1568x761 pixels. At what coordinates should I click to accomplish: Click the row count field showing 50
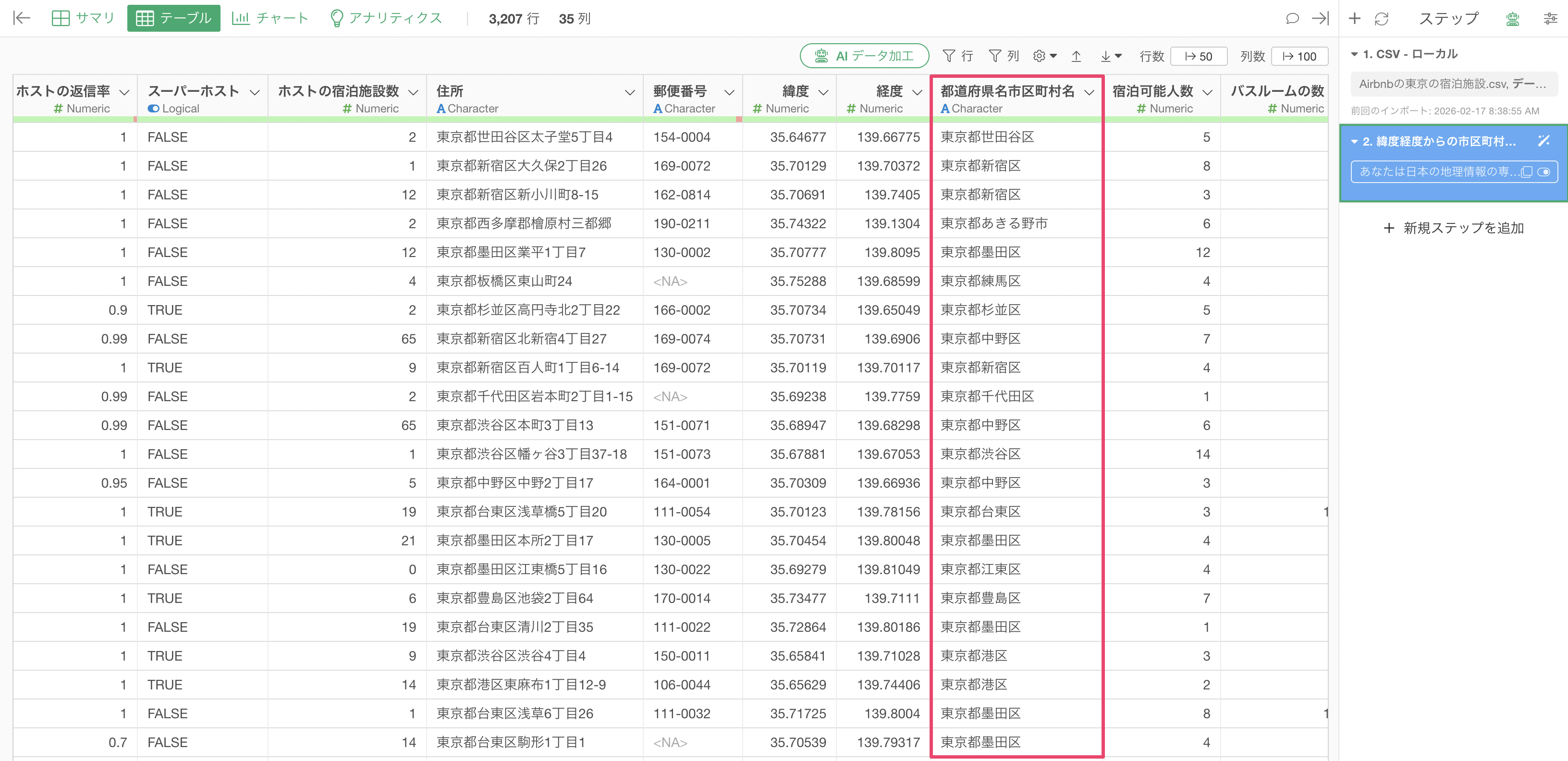click(x=1198, y=57)
